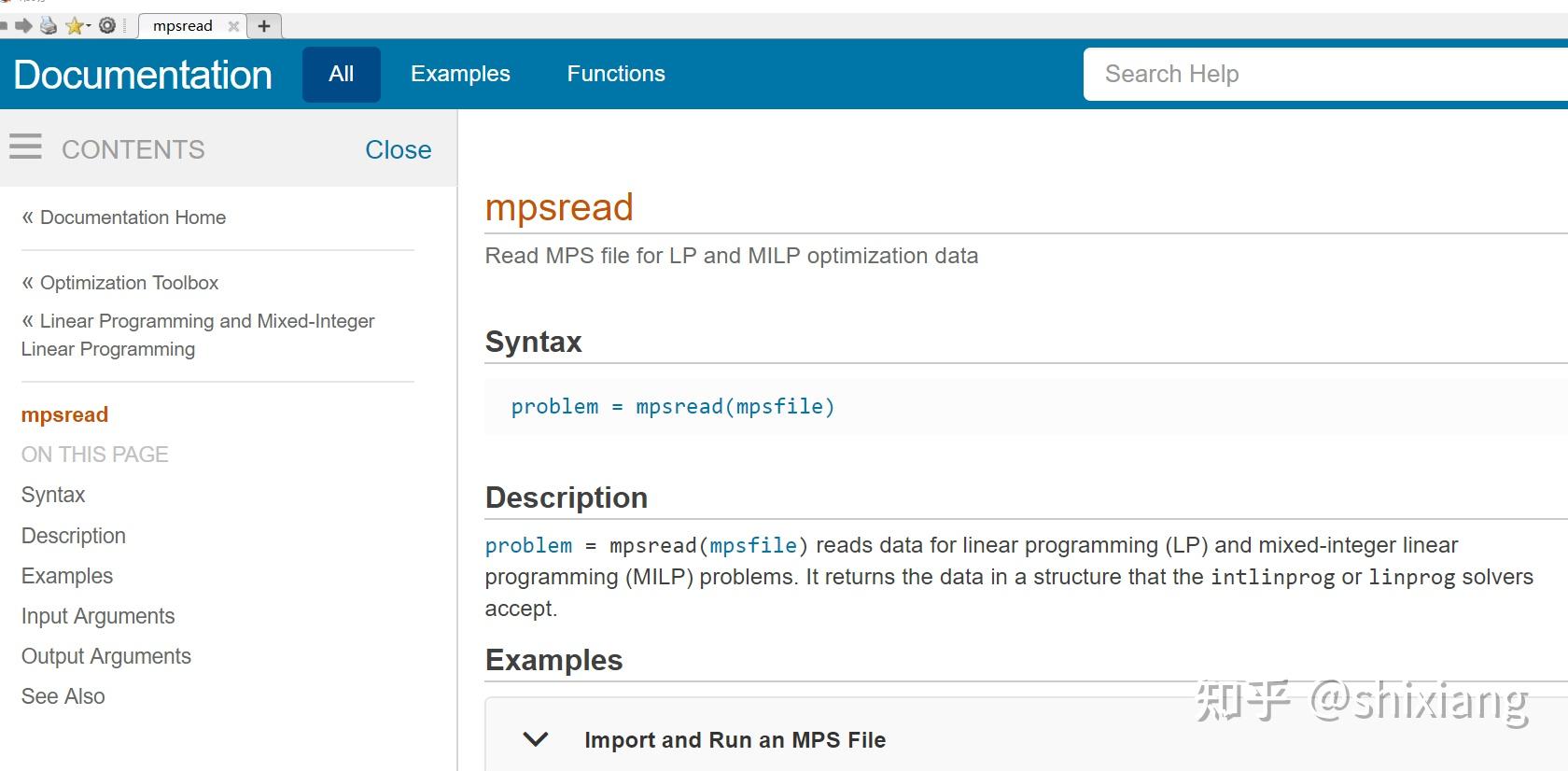Switch to the Examples tab
The image size is (1568, 771).
[x=460, y=74]
